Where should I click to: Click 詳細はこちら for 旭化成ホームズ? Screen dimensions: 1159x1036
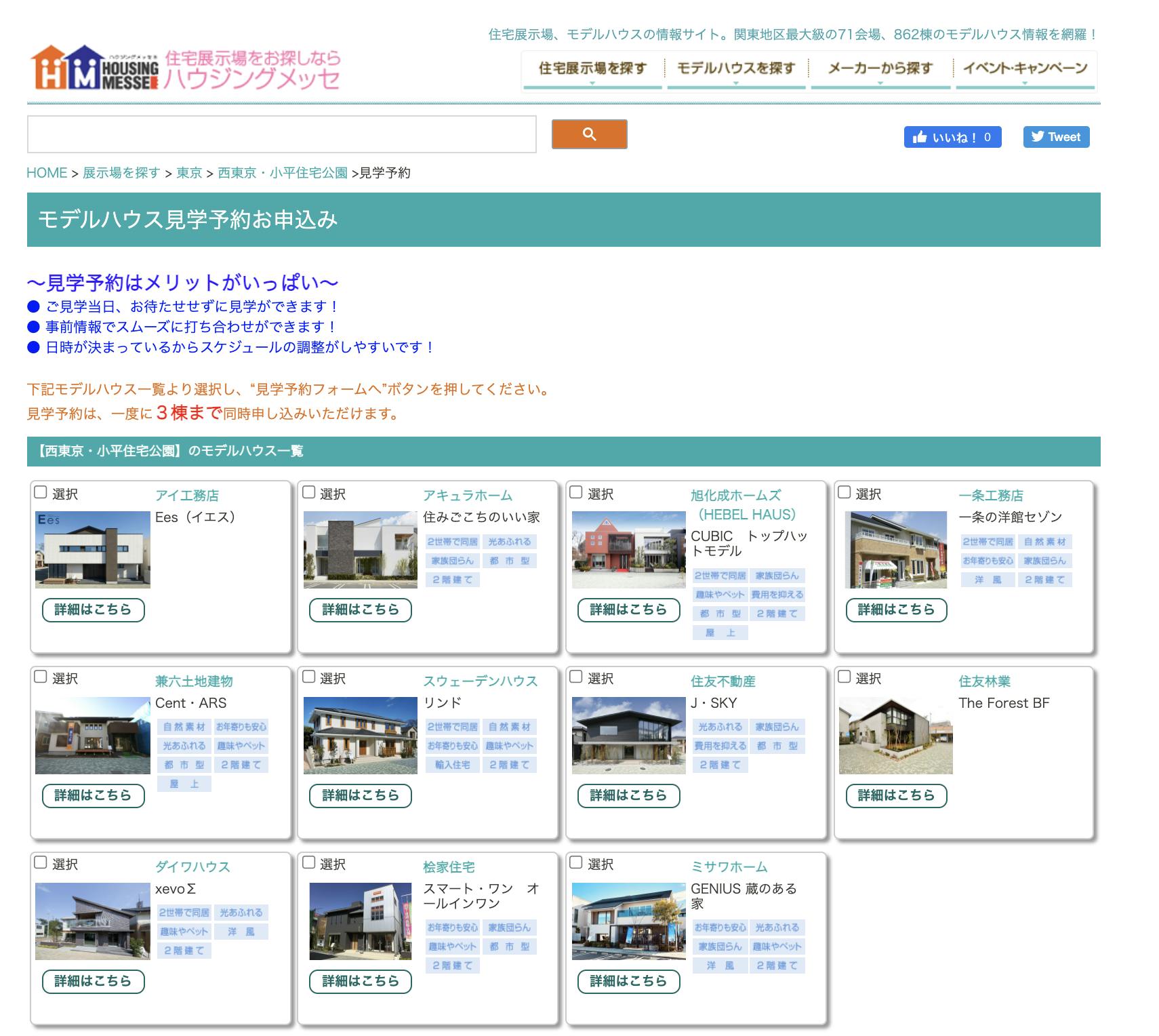(x=628, y=610)
